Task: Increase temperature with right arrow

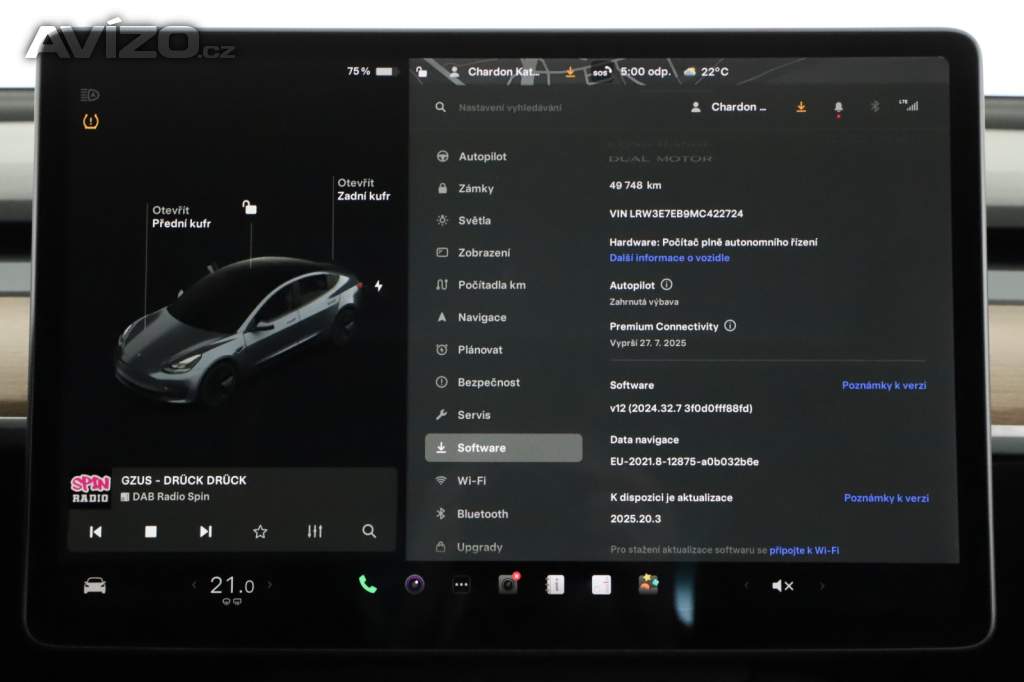Action: coord(269,585)
